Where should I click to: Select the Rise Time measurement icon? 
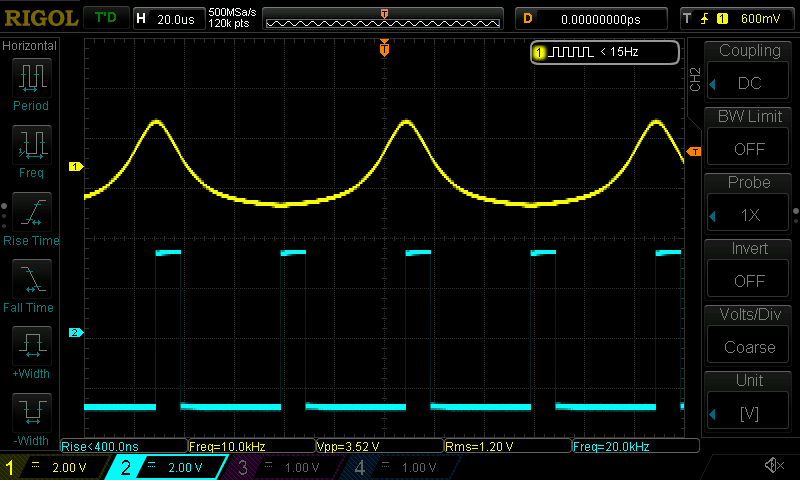pyautogui.click(x=32, y=212)
